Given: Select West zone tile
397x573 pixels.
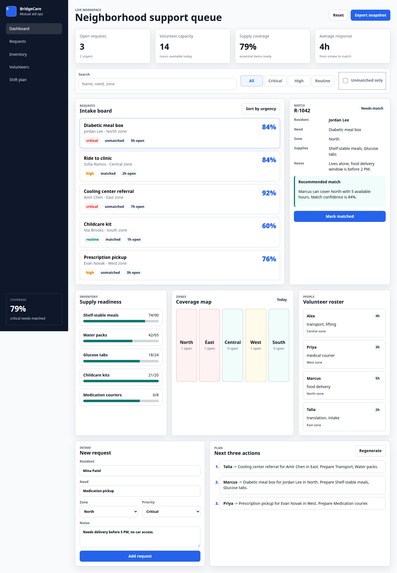Looking at the screenshot, I should (x=256, y=345).
